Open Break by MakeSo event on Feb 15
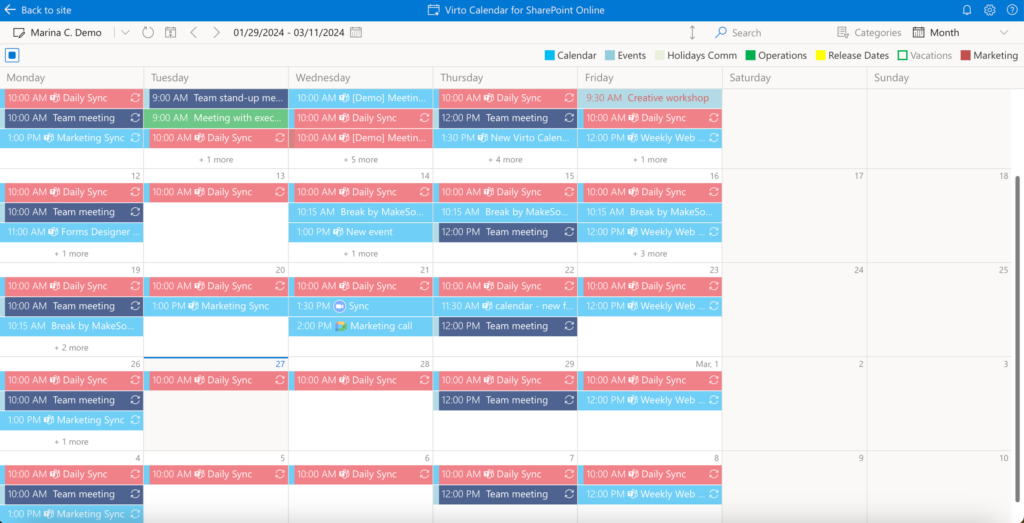 click(x=505, y=212)
